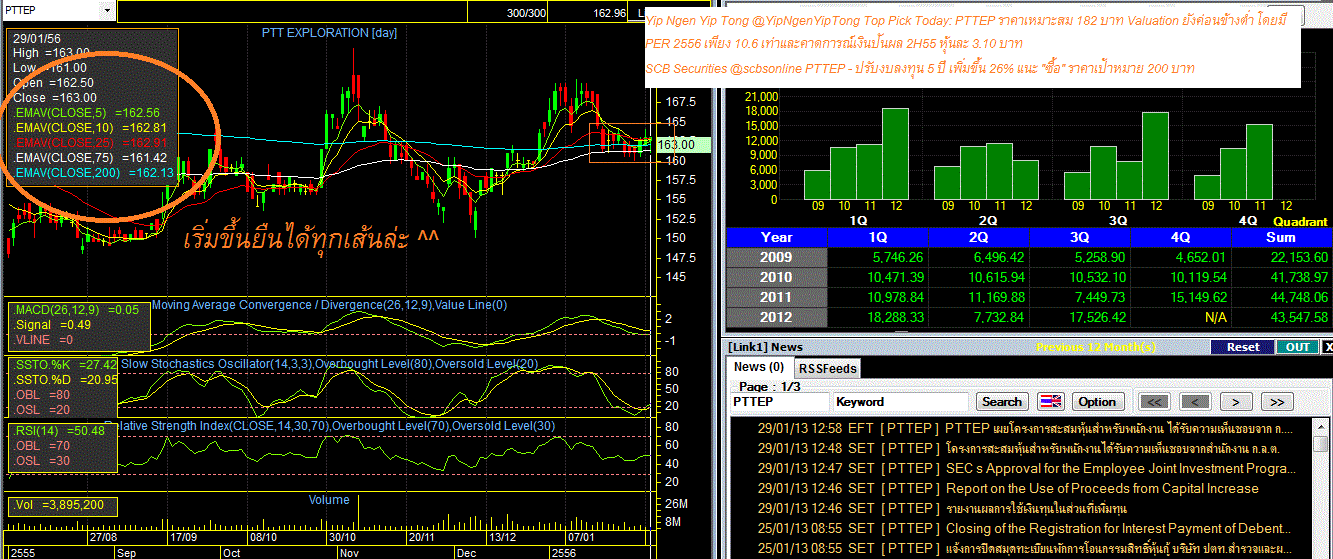Screen dimensions: 1333x559
Task: Click the Search button in News panel
Action: (1002, 401)
